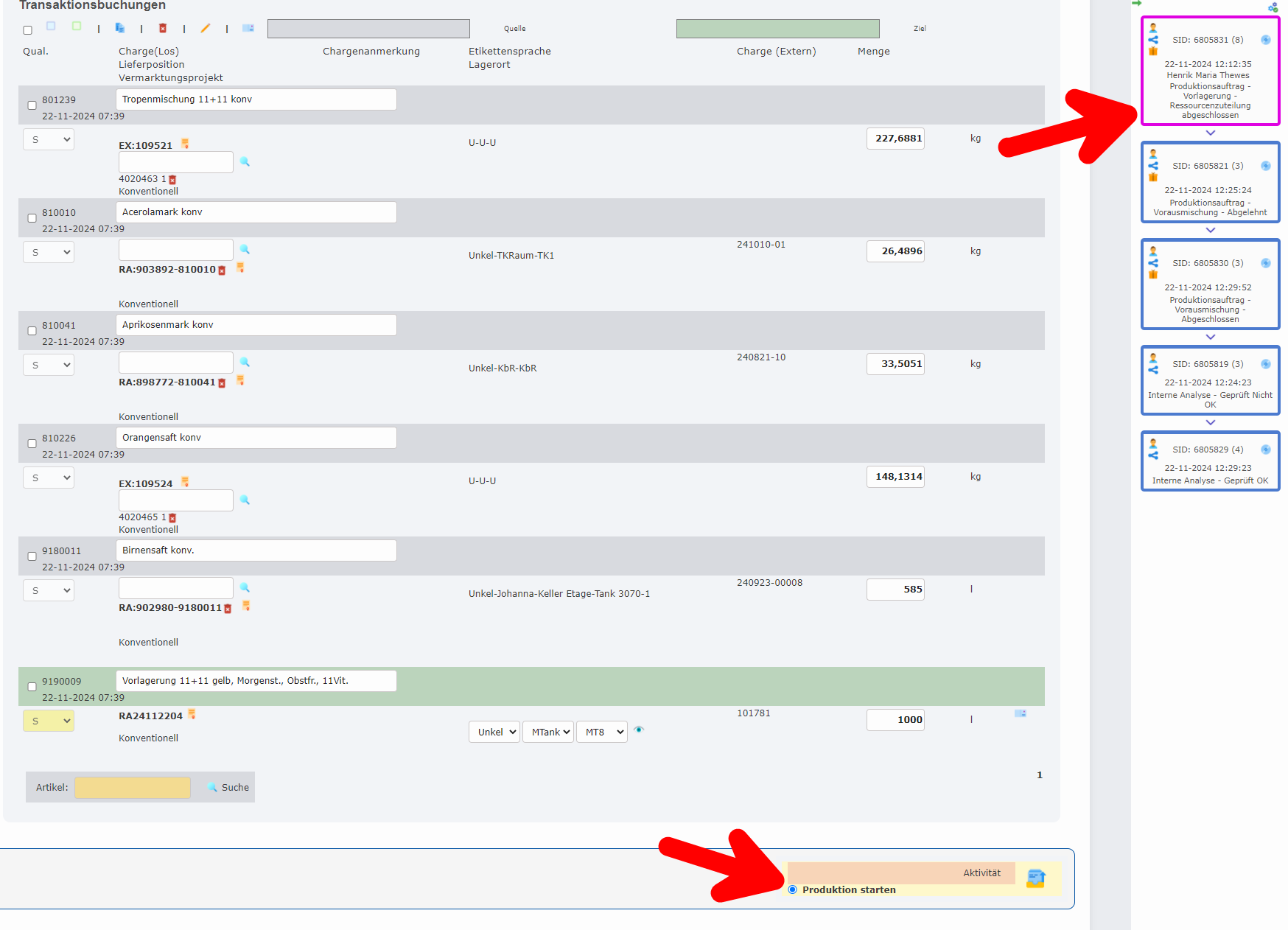
Task: Click the Suche button
Action: pyautogui.click(x=228, y=787)
